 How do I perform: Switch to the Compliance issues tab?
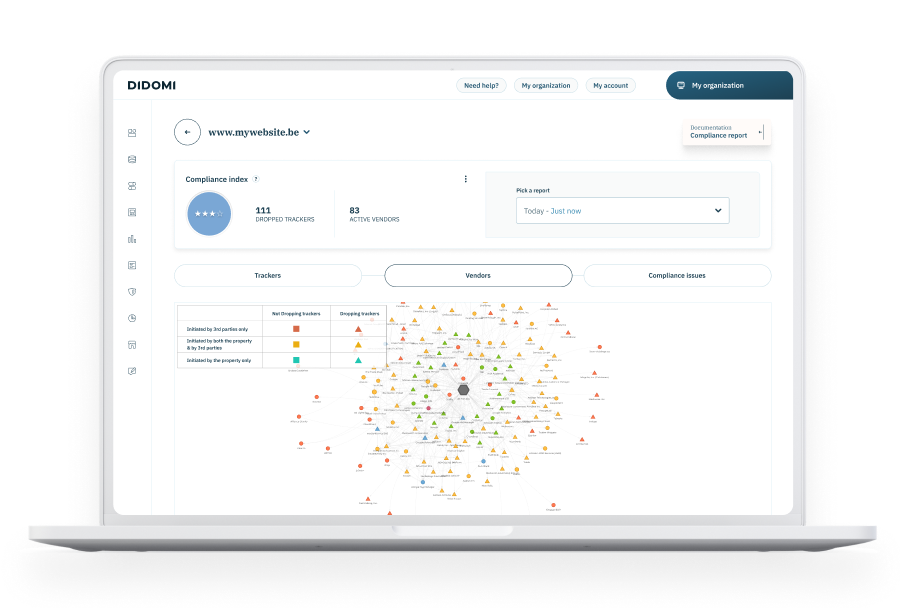coord(677,275)
